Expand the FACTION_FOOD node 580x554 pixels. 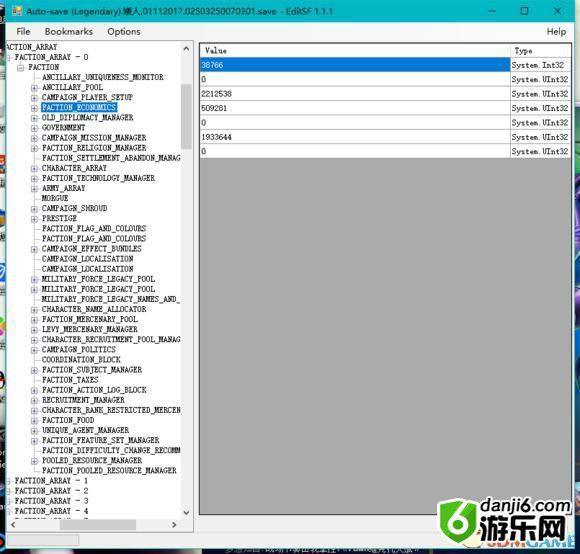(x=34, y=421)
